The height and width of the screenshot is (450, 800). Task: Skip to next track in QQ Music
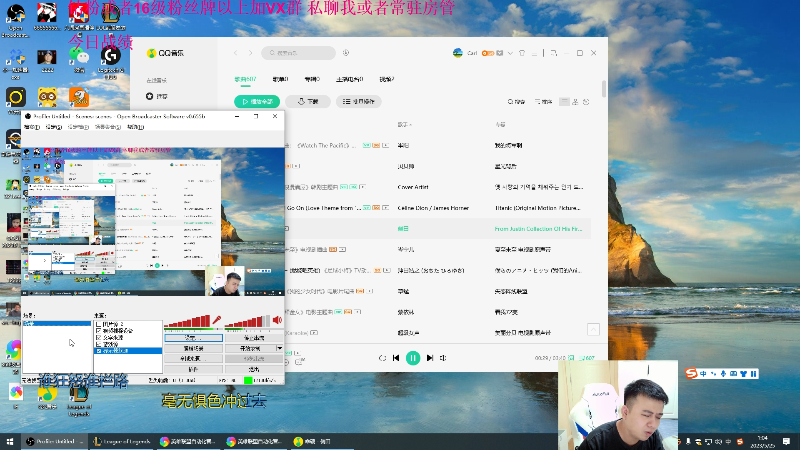[430, 358]
